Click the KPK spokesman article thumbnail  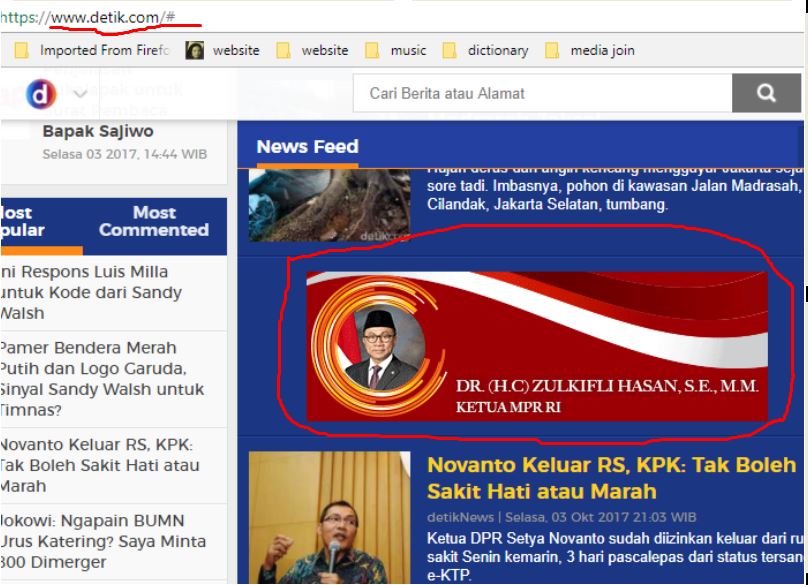[x=329, y=517]
